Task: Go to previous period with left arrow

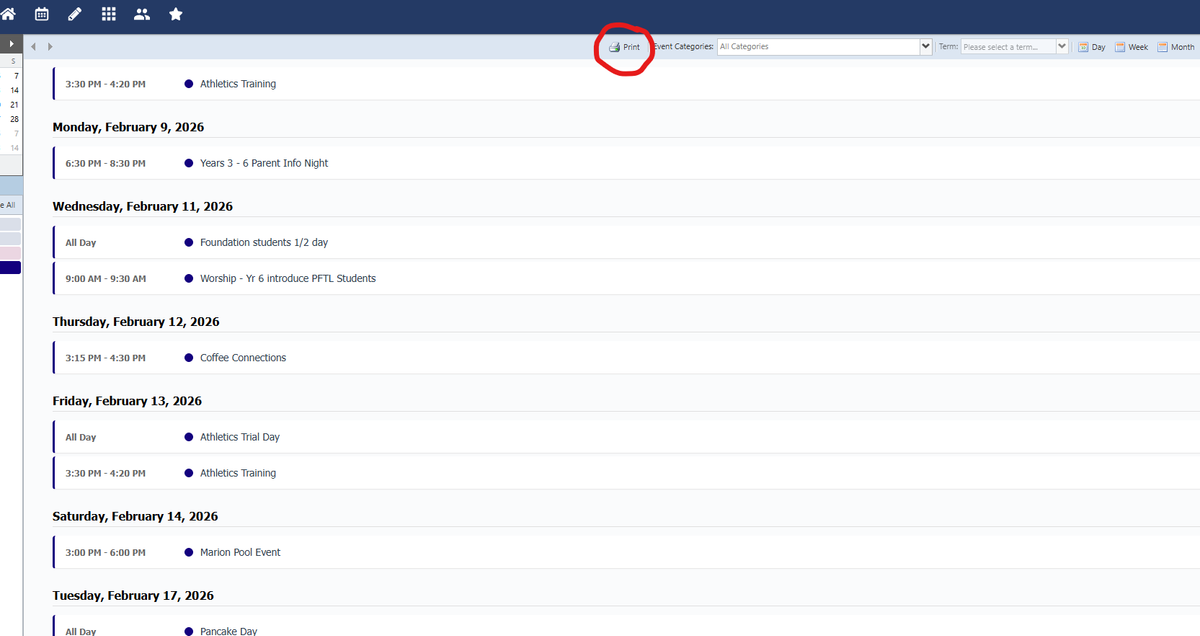Action: click(34, 46)
